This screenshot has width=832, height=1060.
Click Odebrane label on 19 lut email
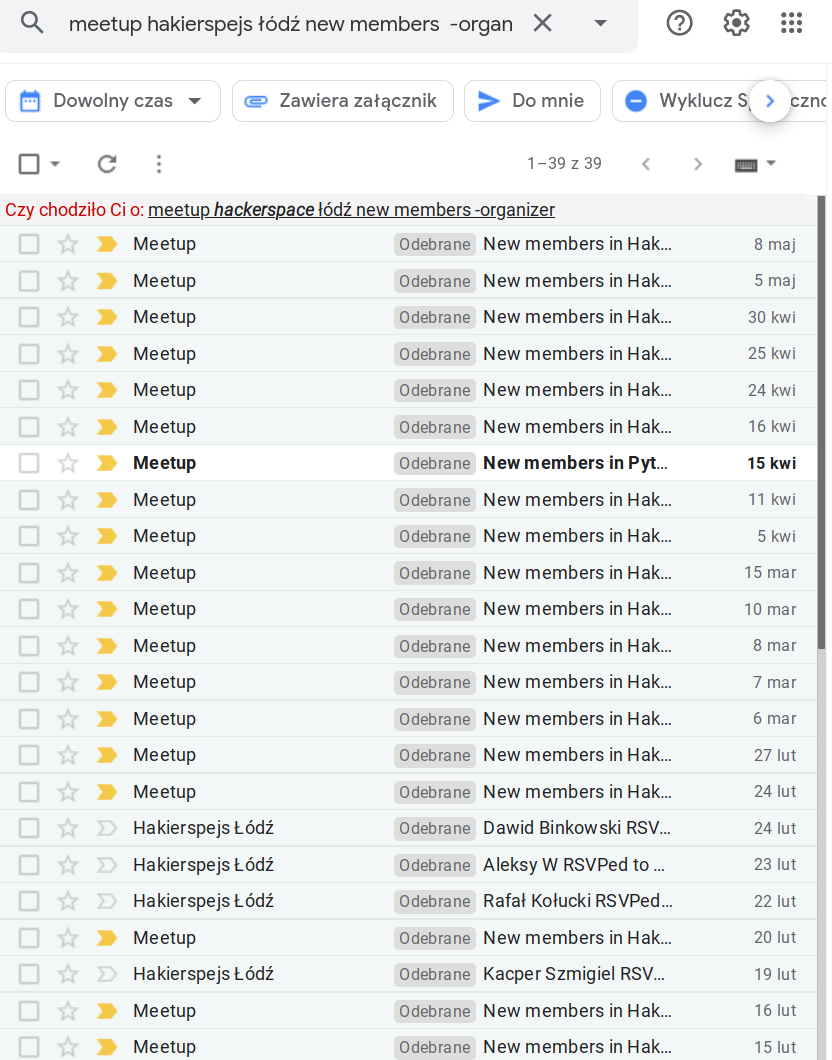[x=435, y=974]
